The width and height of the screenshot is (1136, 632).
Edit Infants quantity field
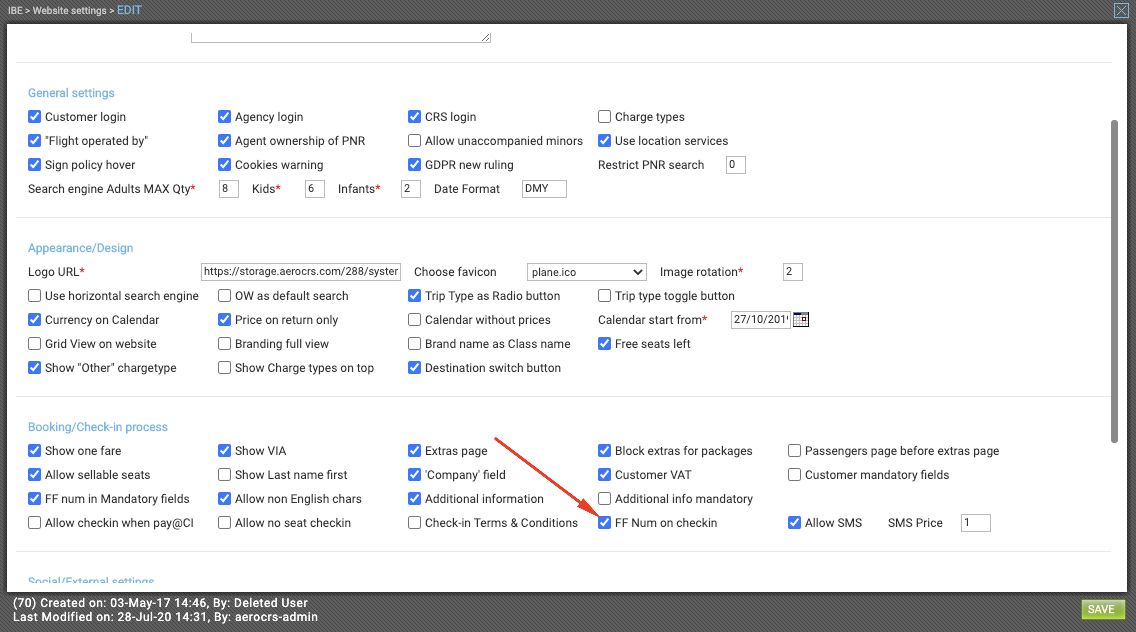coord(410,188)
